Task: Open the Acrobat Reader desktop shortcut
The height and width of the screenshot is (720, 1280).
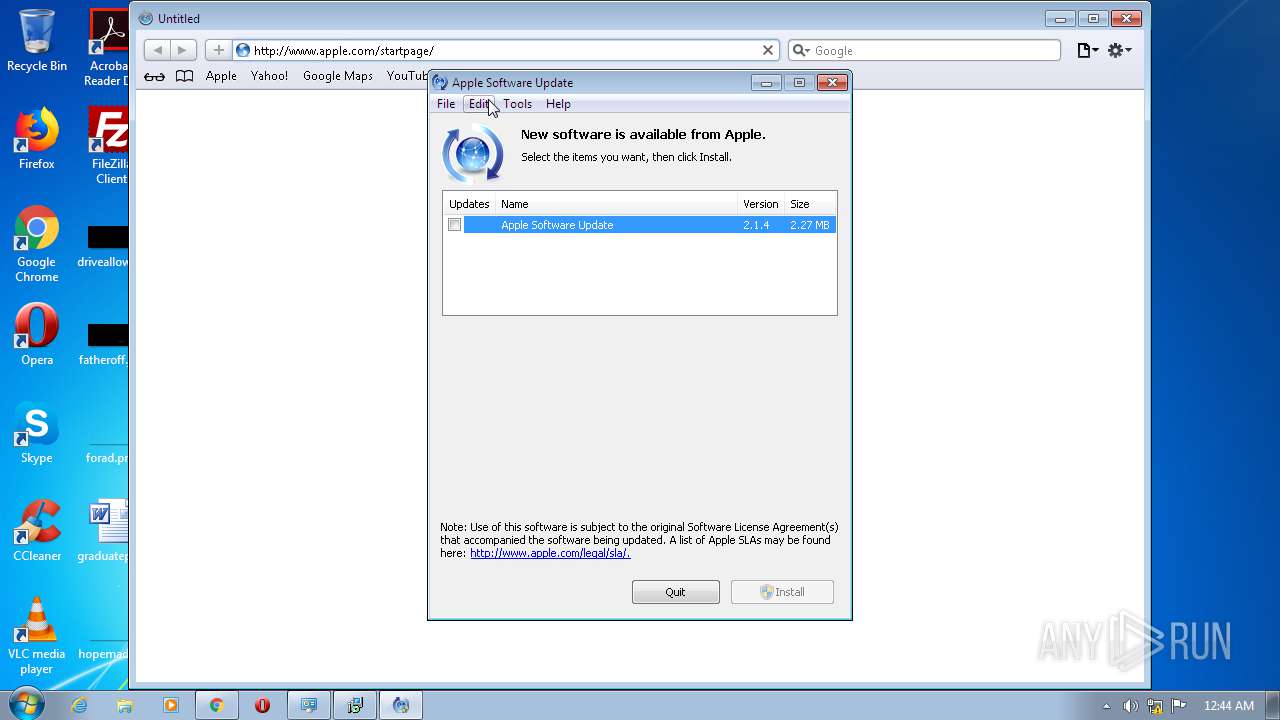Action: click(x=108, y=47)
